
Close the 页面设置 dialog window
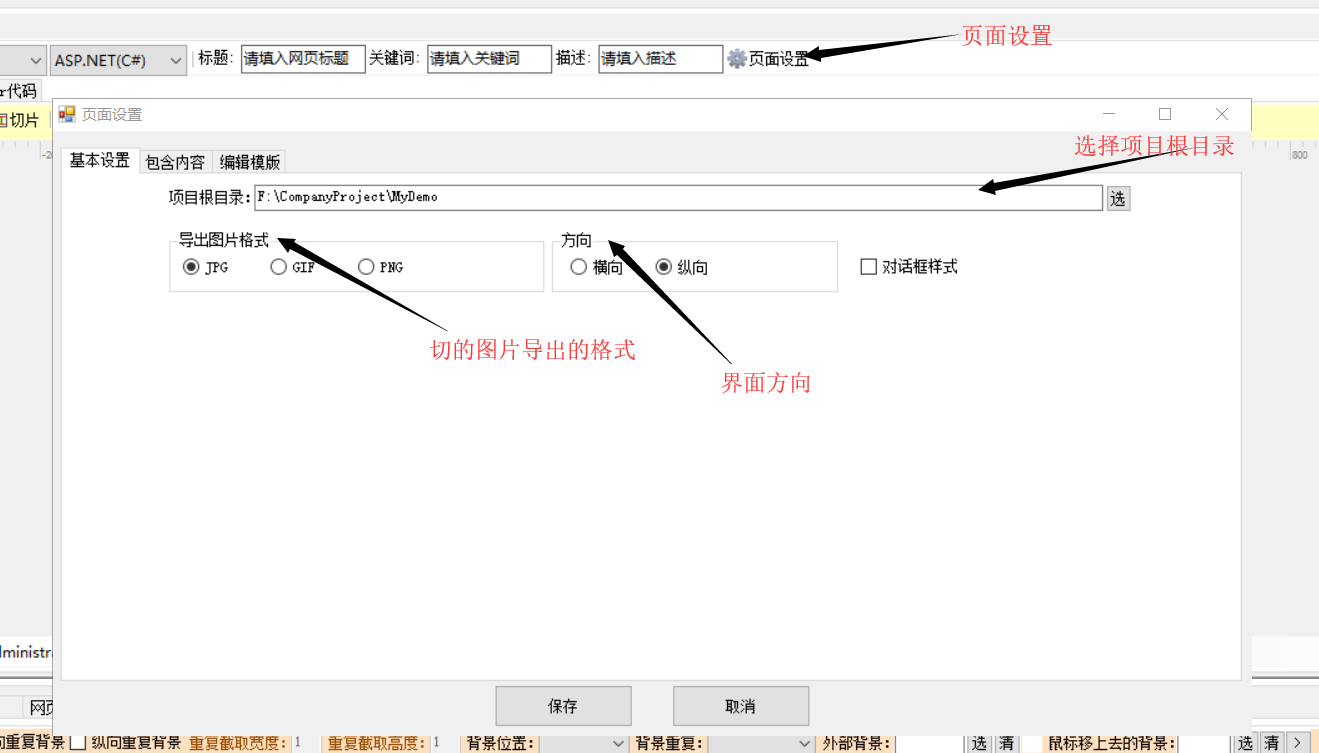click(1221, 114)
